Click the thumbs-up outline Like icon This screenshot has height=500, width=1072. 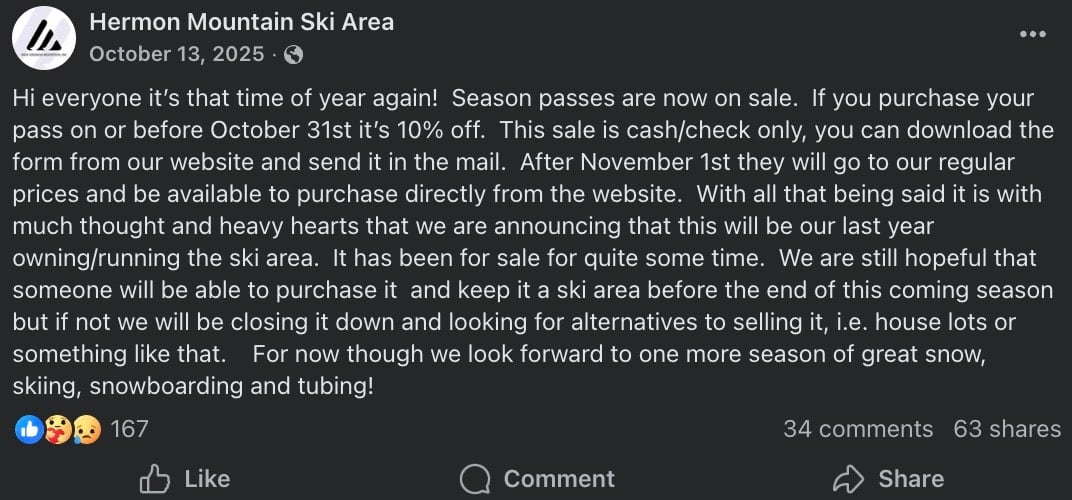click(x=153, y=480)
